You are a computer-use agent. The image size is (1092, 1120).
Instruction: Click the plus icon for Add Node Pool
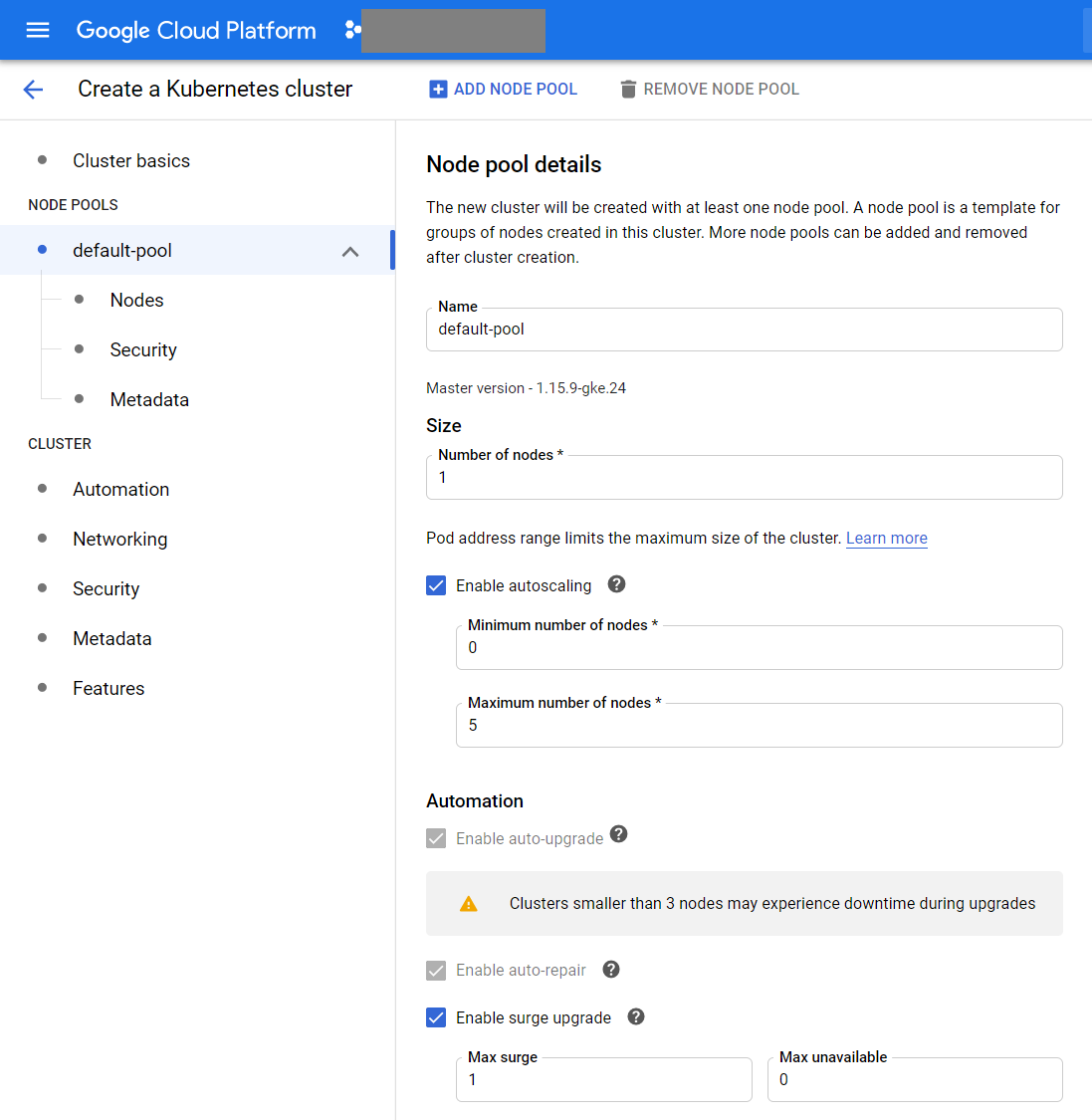pos(438,90)
